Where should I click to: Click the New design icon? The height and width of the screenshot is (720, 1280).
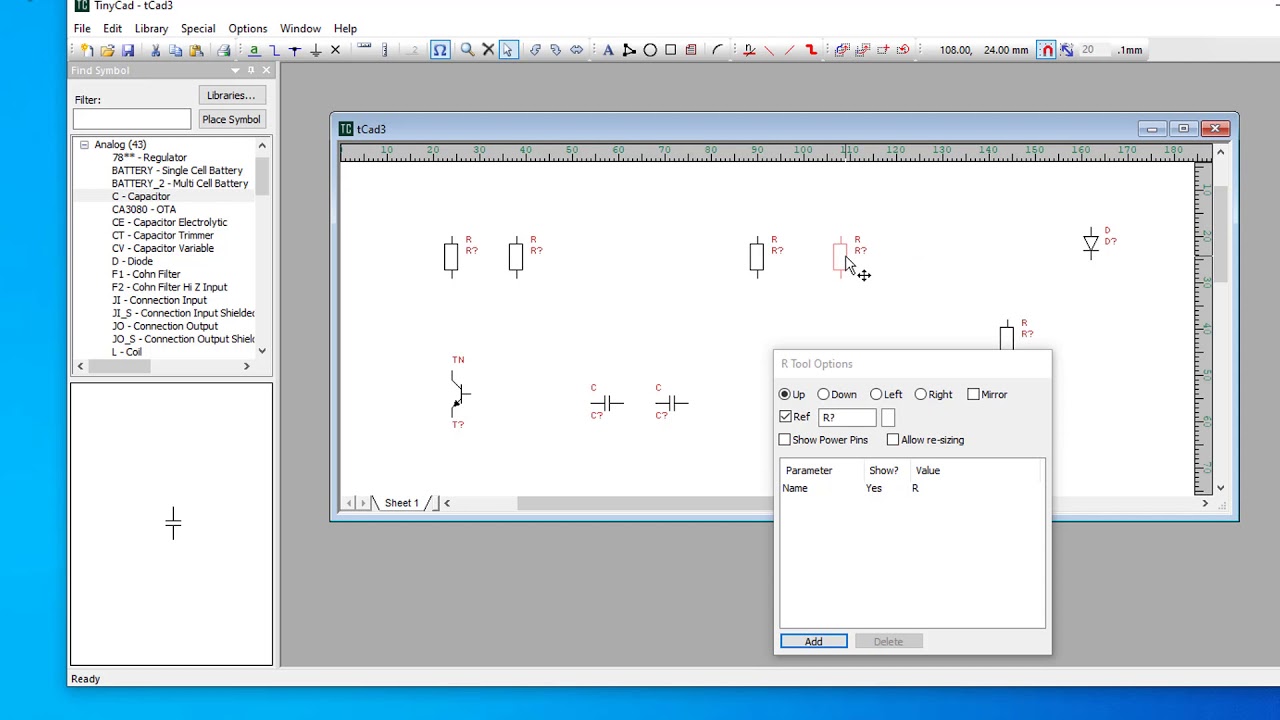pyautogui.click(x=86, y=50)
